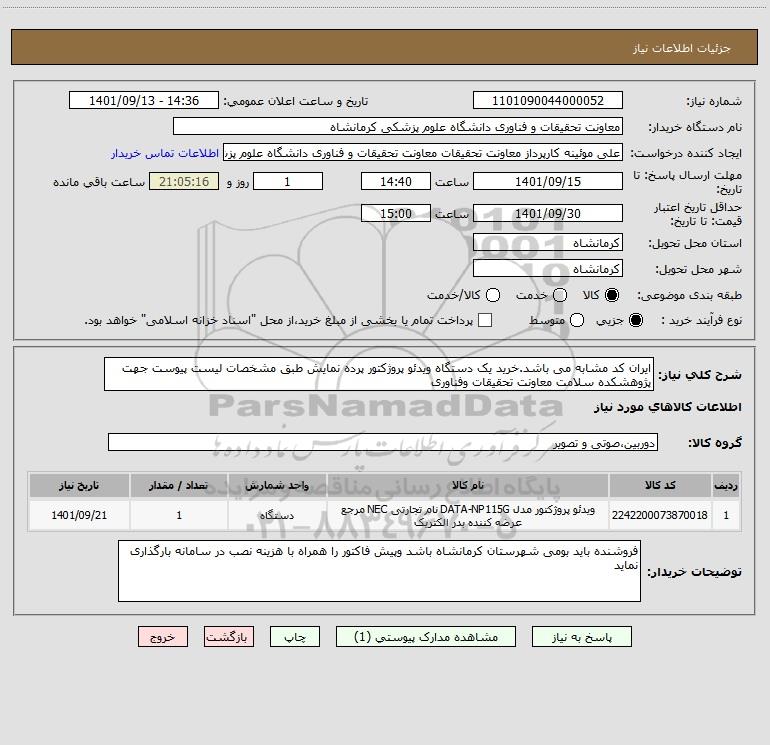
Task: Click the request creator field علی موئینه
Action: click(x=423, y=152)
